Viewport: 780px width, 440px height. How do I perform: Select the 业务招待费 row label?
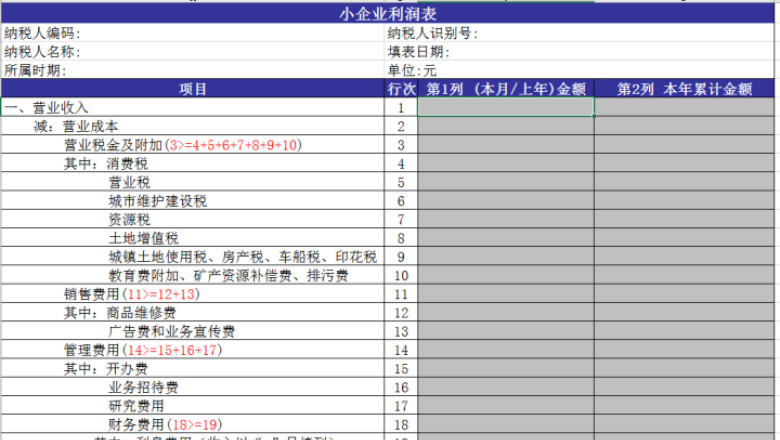pos(193,387)
